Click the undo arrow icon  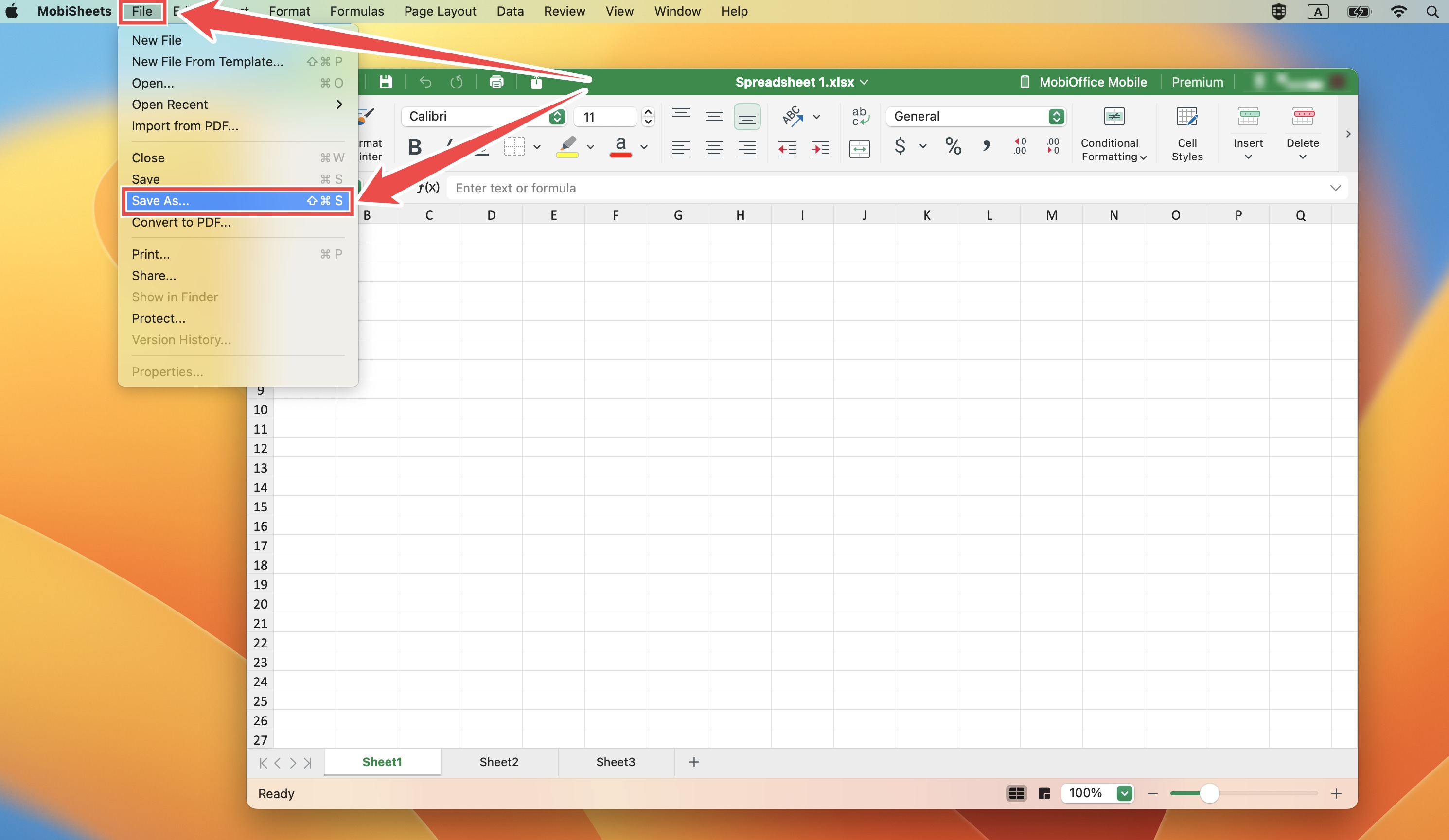pos(425,82)
